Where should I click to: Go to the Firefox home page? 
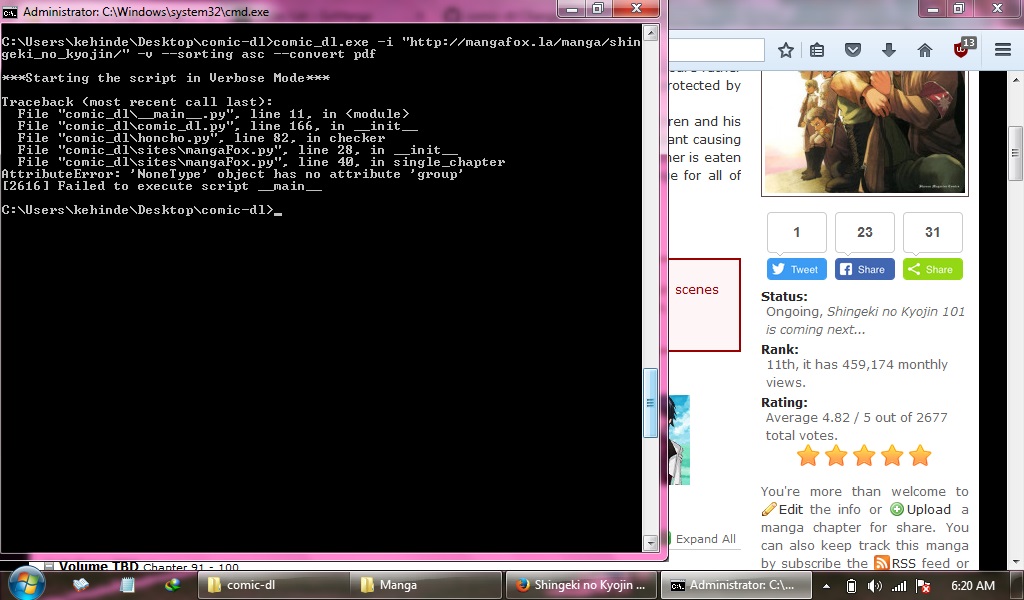(925, 49)
